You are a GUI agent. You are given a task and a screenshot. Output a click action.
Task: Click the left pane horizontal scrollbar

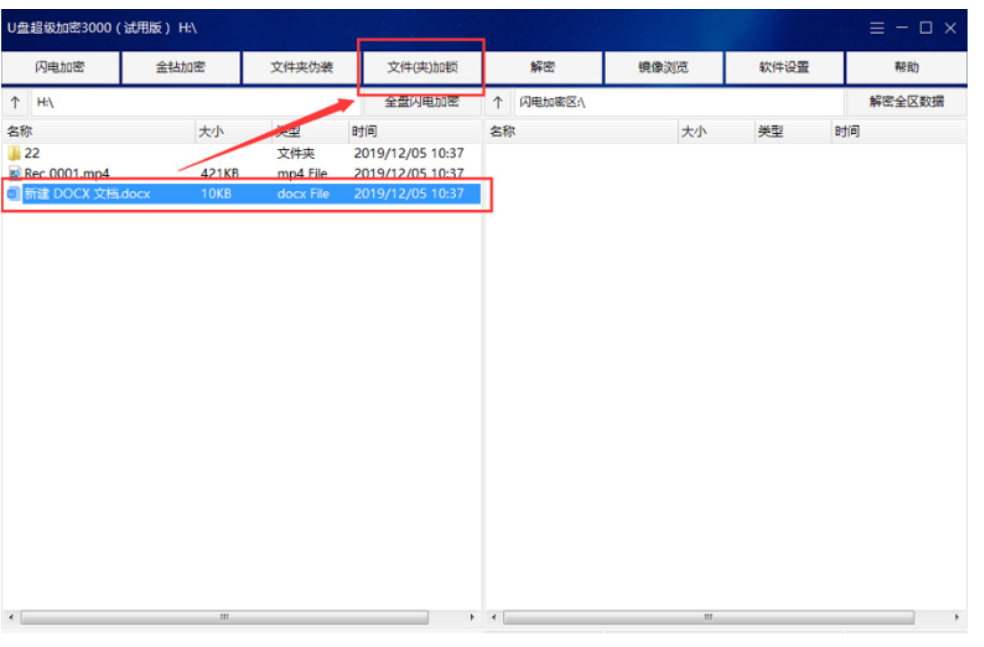[241, 618]
